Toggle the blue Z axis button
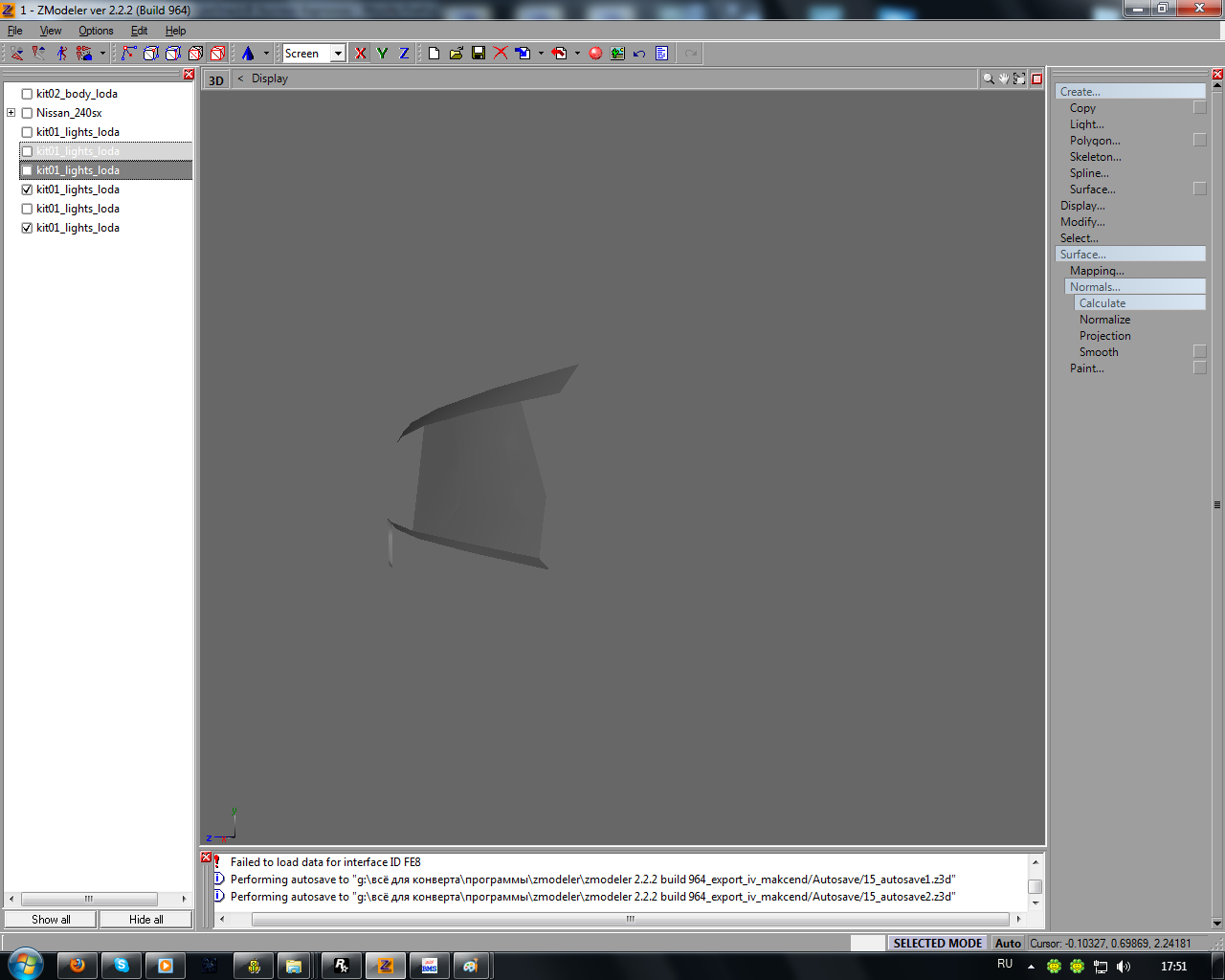 404,54
